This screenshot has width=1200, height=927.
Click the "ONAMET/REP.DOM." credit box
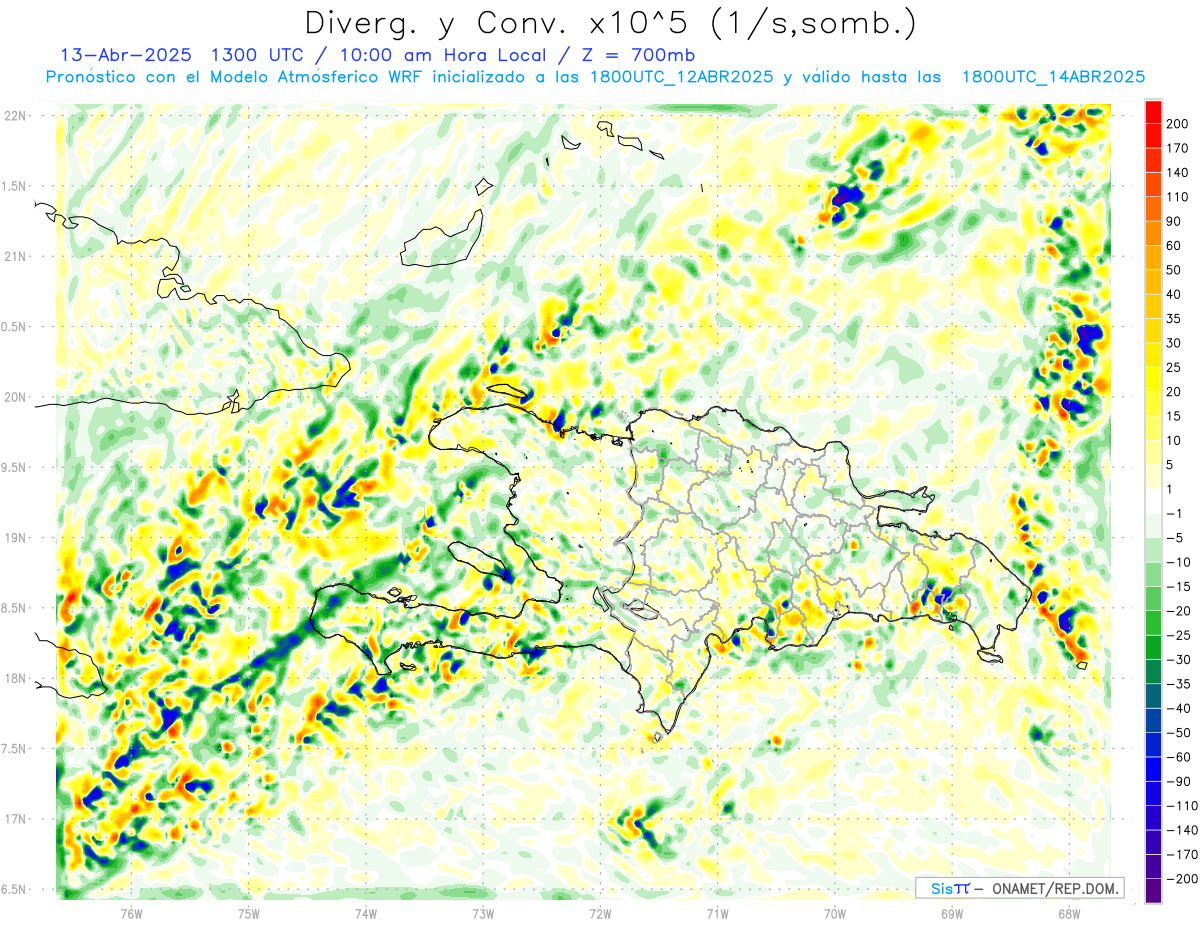(x=1019, y=888)
